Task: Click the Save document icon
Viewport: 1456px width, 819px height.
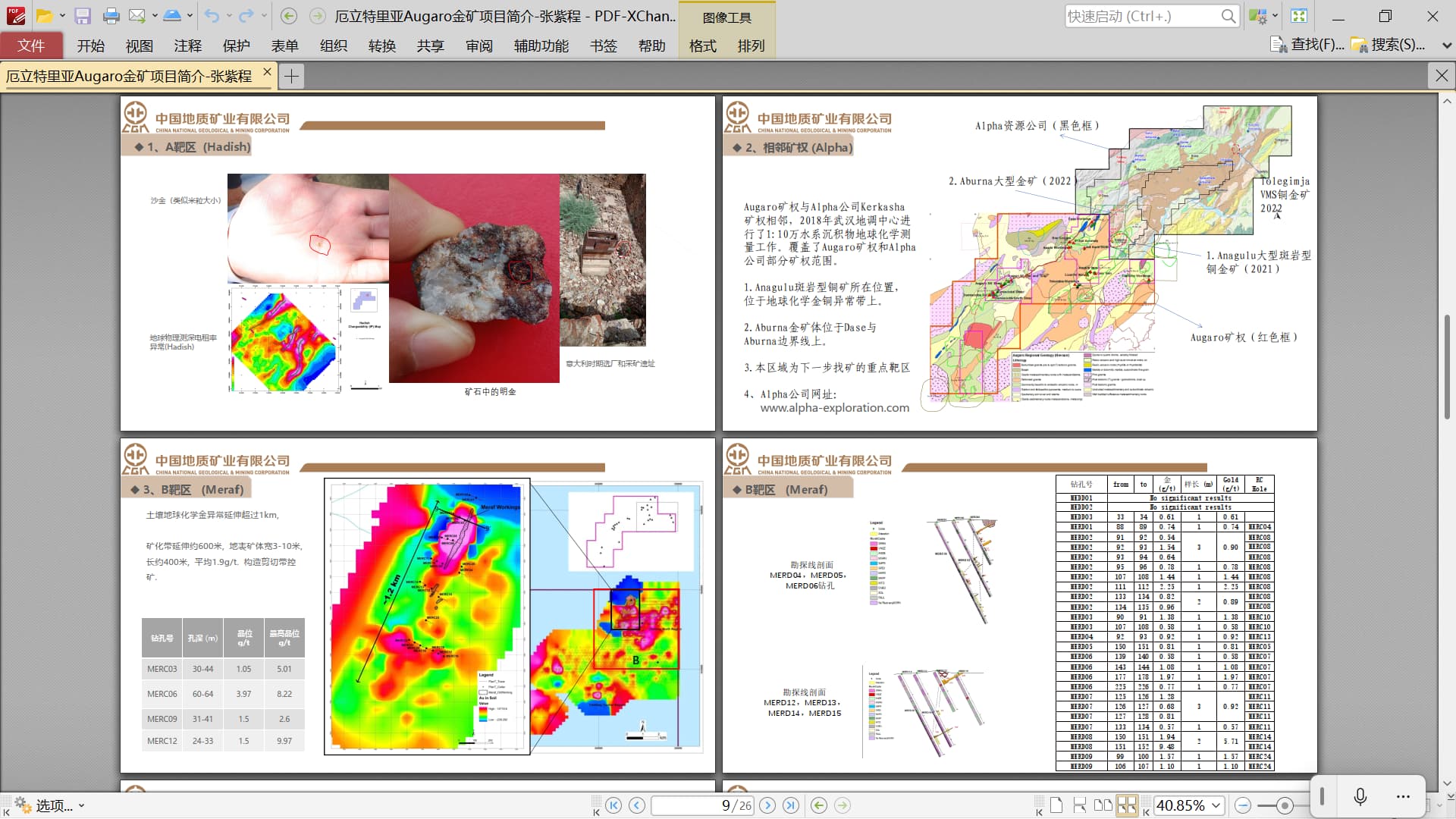Action: point(83,16)
